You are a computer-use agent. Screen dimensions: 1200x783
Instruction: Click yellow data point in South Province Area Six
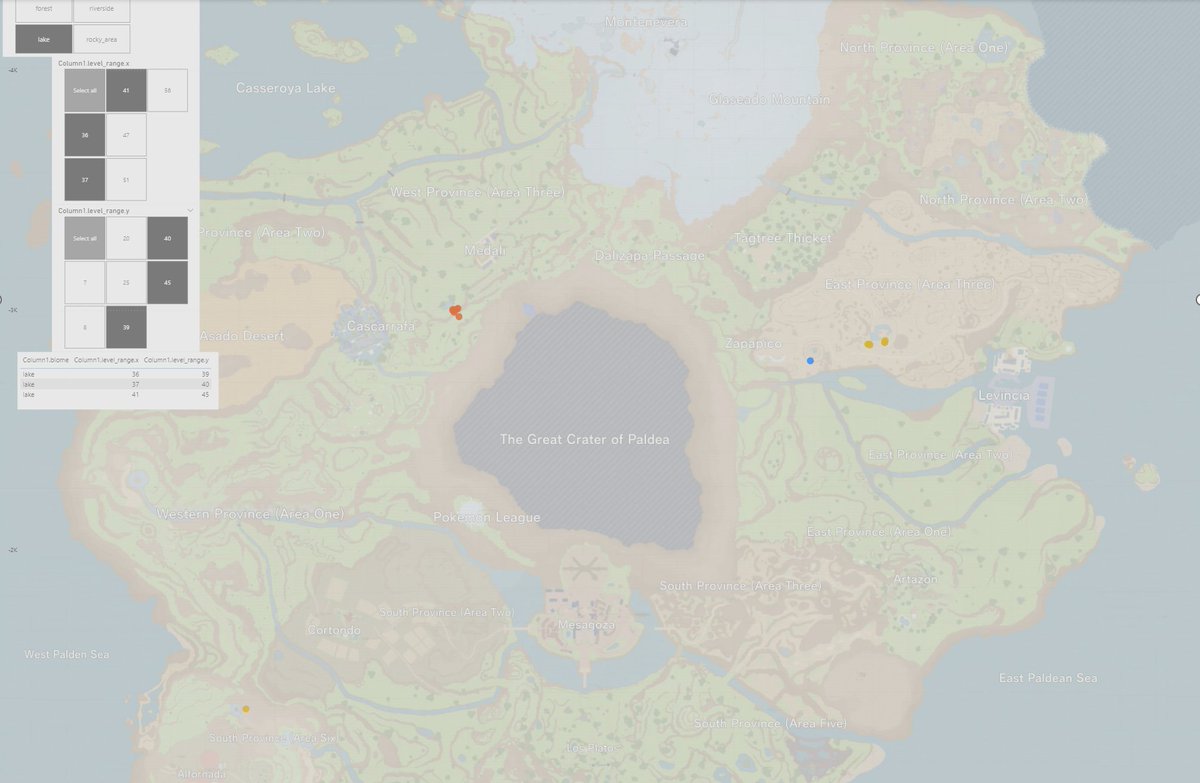pyautogui.click(x=245, y=709)
